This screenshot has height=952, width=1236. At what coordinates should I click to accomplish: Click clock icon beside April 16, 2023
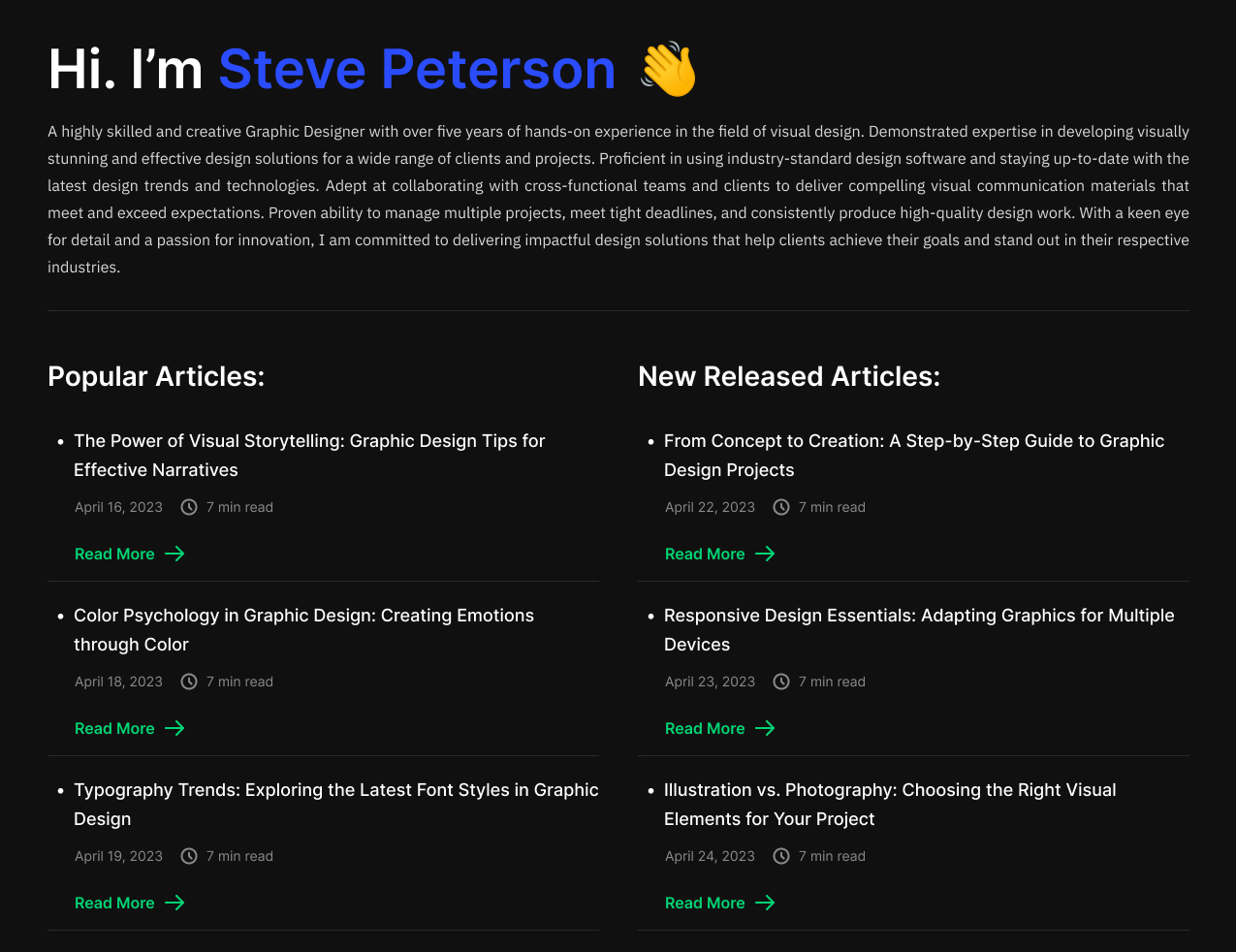(189, 507)
